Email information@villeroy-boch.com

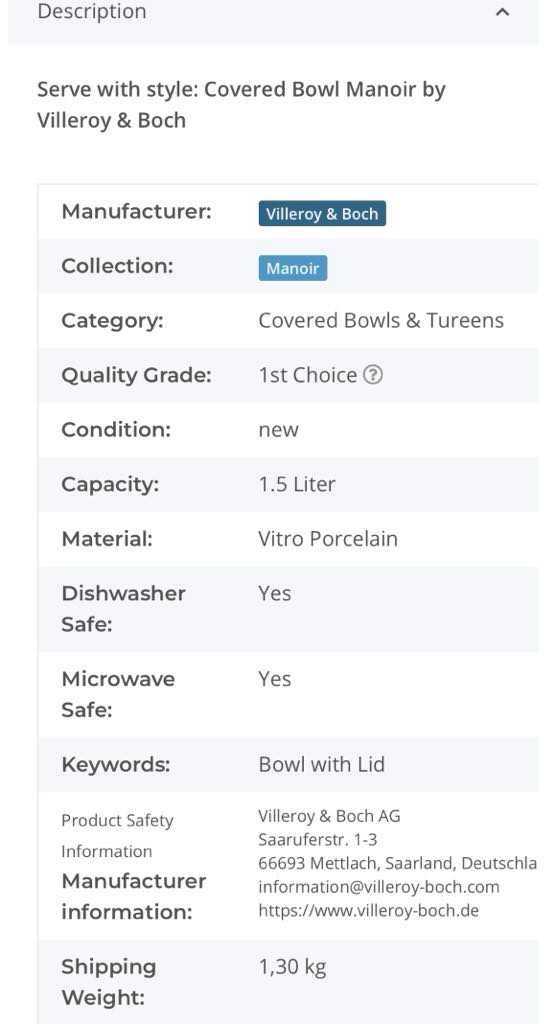pyautogui.click(x=379, y=887)
